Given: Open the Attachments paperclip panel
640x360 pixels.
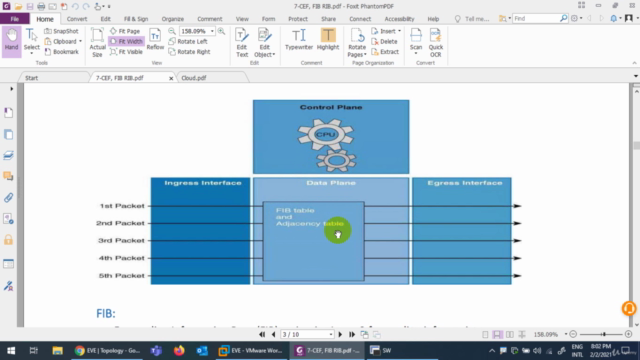Looking at the screenshot, I should (8, 198).
